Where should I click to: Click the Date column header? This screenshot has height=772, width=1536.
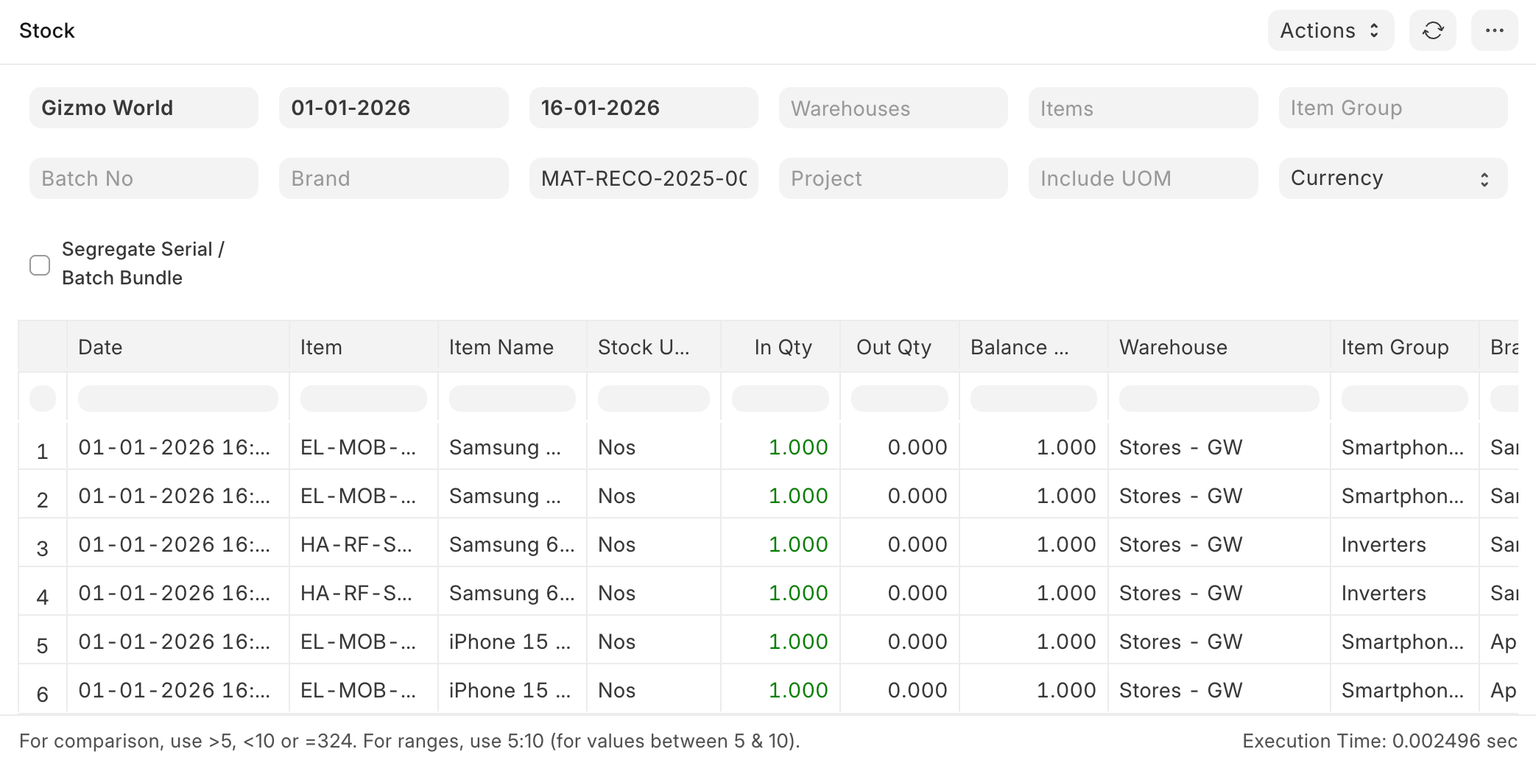pos(177,347)
